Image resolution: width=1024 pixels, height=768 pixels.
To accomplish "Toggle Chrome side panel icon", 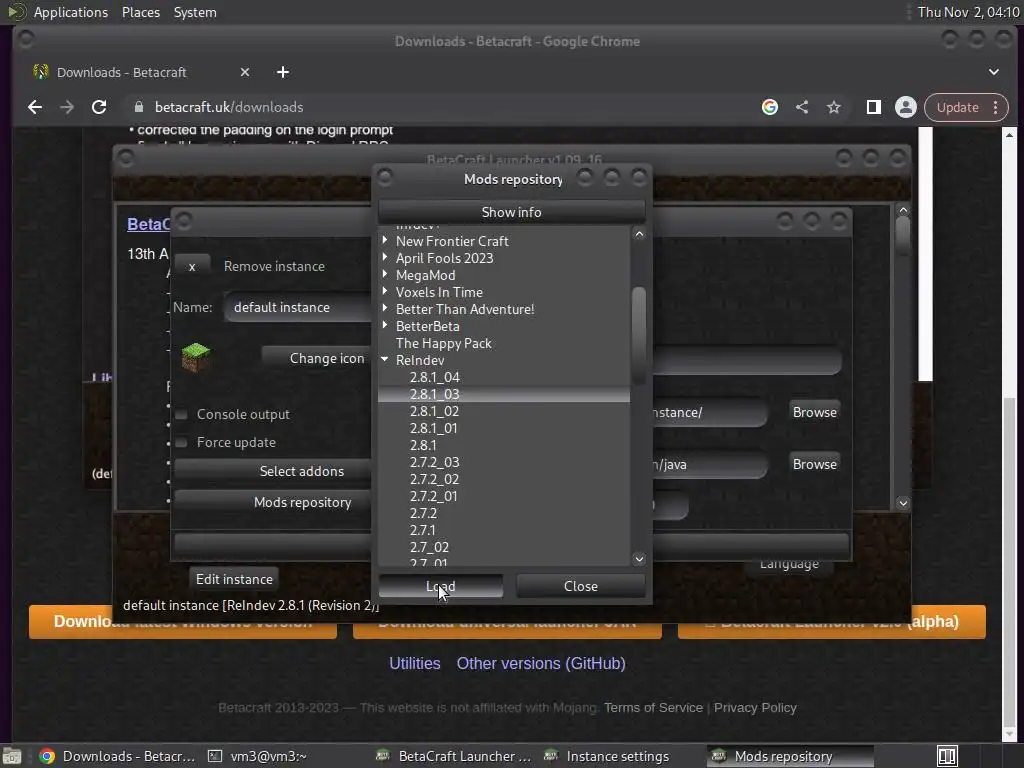I will tap(874, 107).
